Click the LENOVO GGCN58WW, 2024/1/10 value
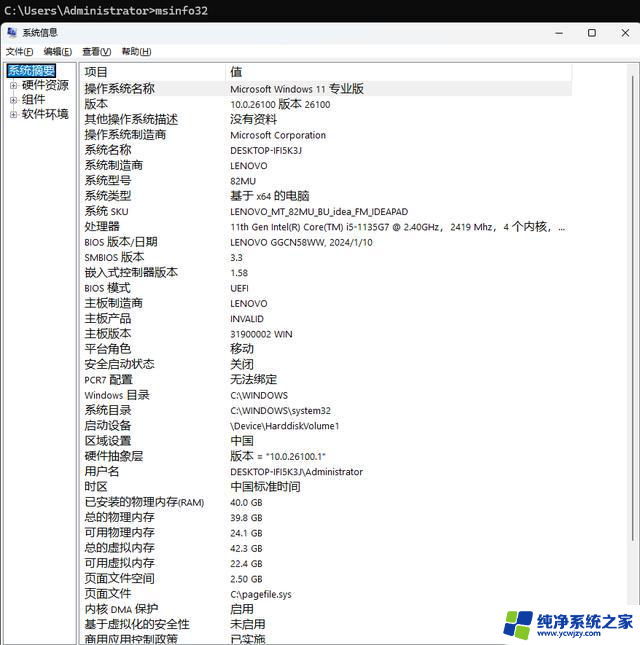The height and width of the screenshot is (645, 640). click(301, 242)
